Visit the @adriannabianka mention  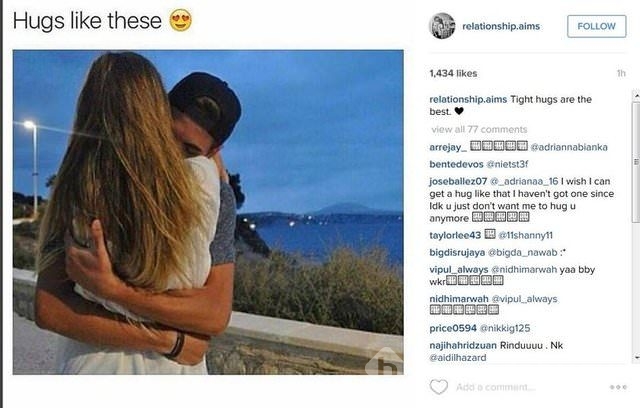click(x=569, y=147)
